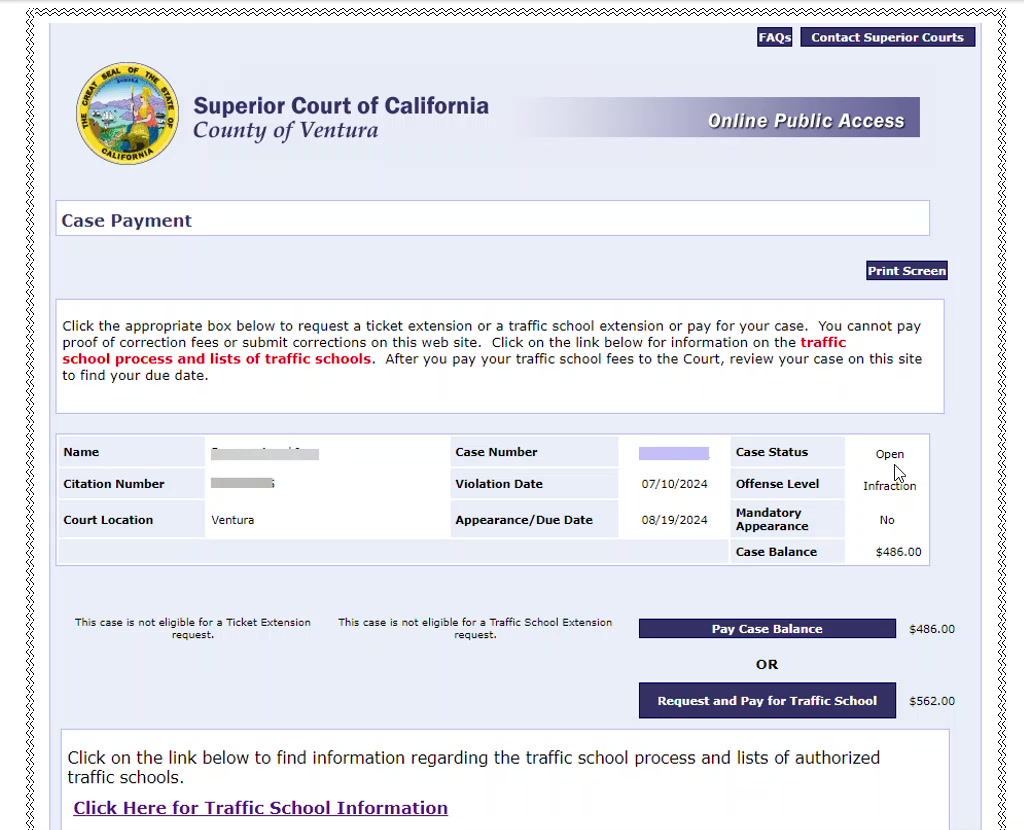
Task: Click the $562.00 traffic school amount
Action: click(x=932, y=701)
